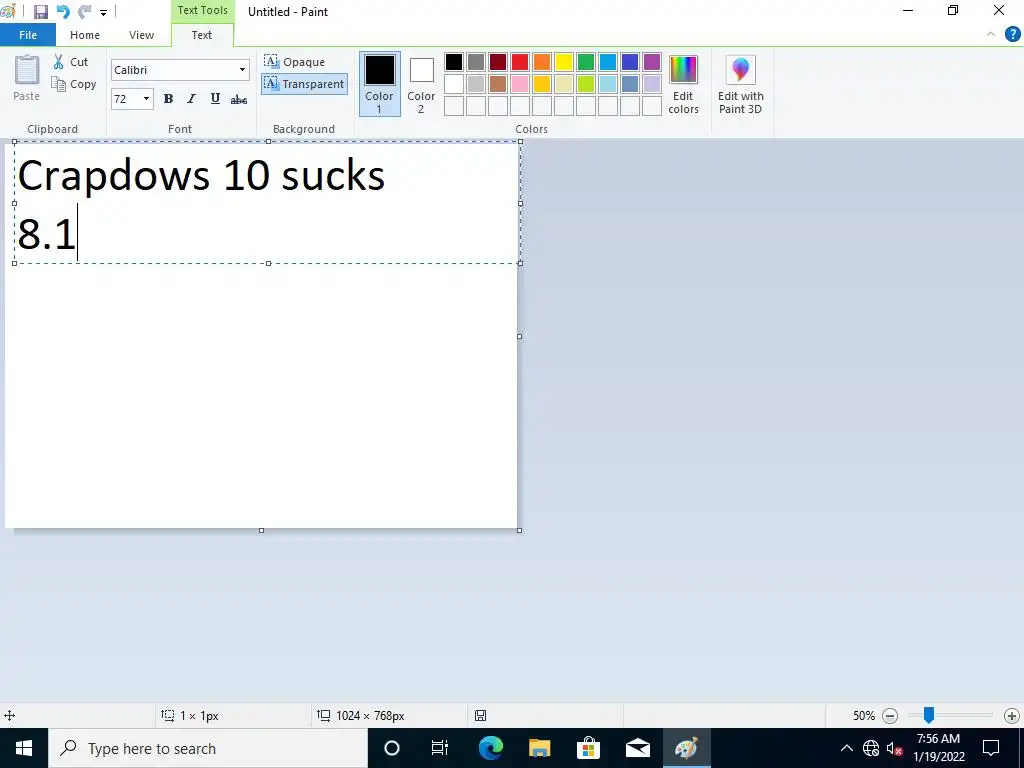Image resolution: width=1024 pixels, height=768 pixels.
Task: Click the Paint application icon in title bar
Action: 8,12
